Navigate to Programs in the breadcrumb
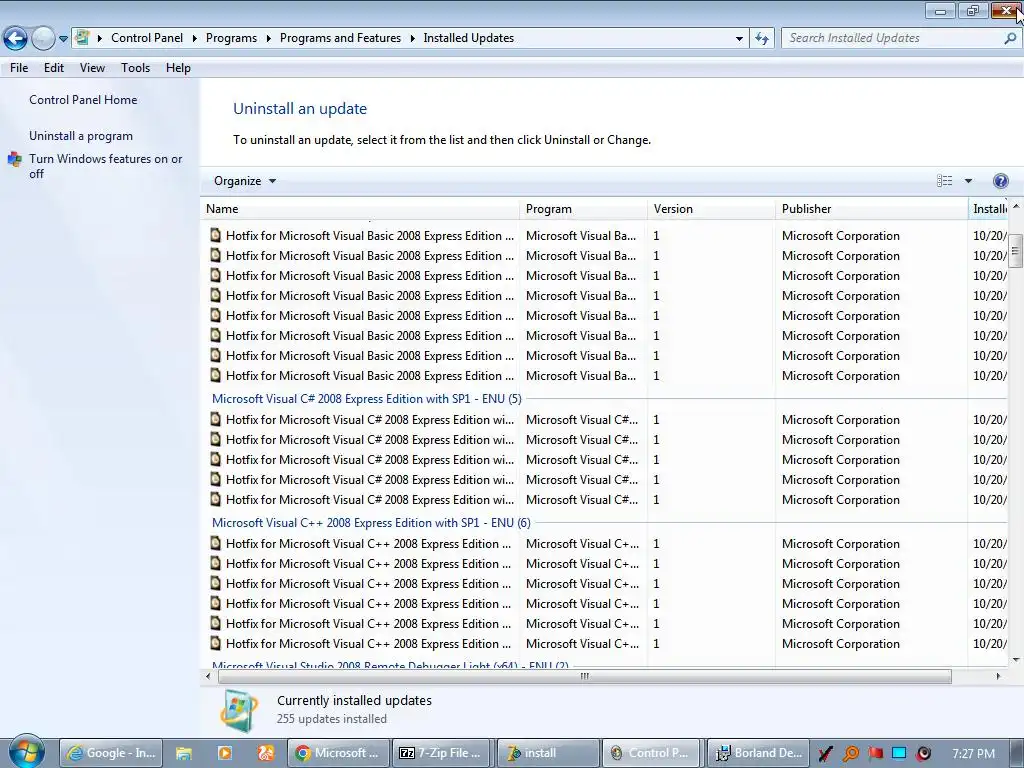The image size is (1024, 768). pyautogui.click(x=231, y=38)
